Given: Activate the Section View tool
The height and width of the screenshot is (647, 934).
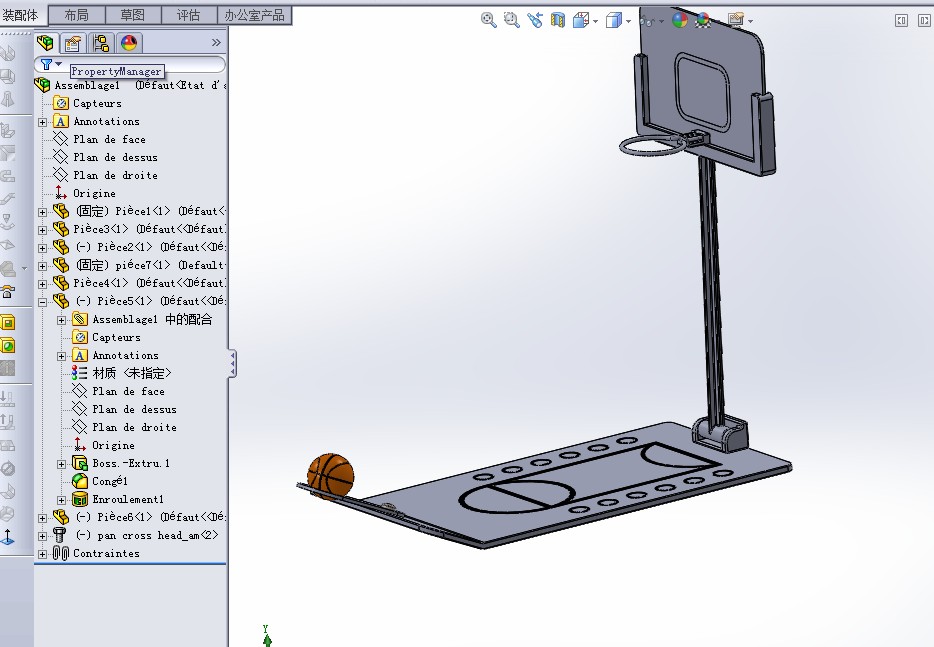Looking at the screenshot, I should click(558, 20).
